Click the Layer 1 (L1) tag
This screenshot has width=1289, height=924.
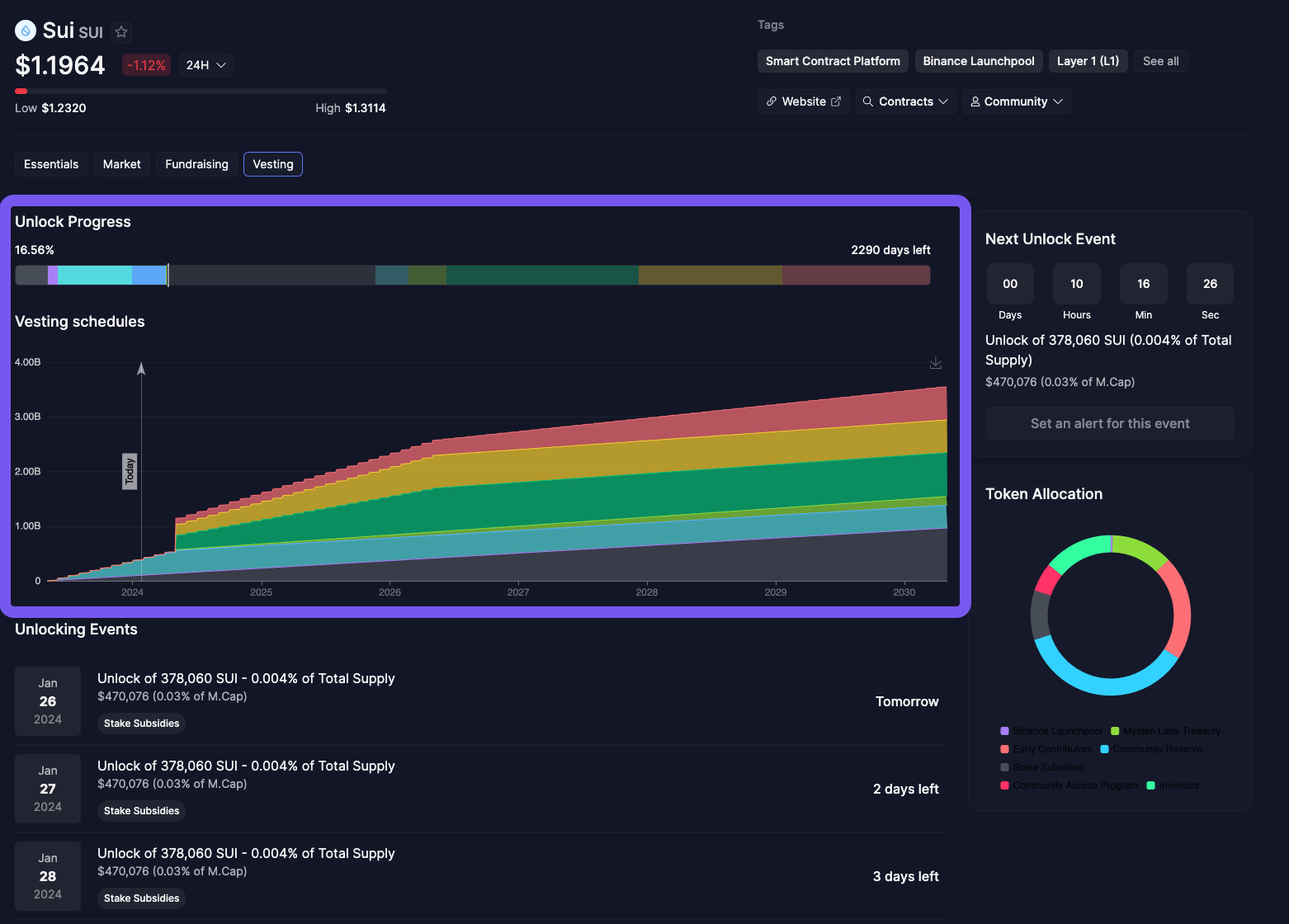pyautogui.click(x=1088, y=61)
